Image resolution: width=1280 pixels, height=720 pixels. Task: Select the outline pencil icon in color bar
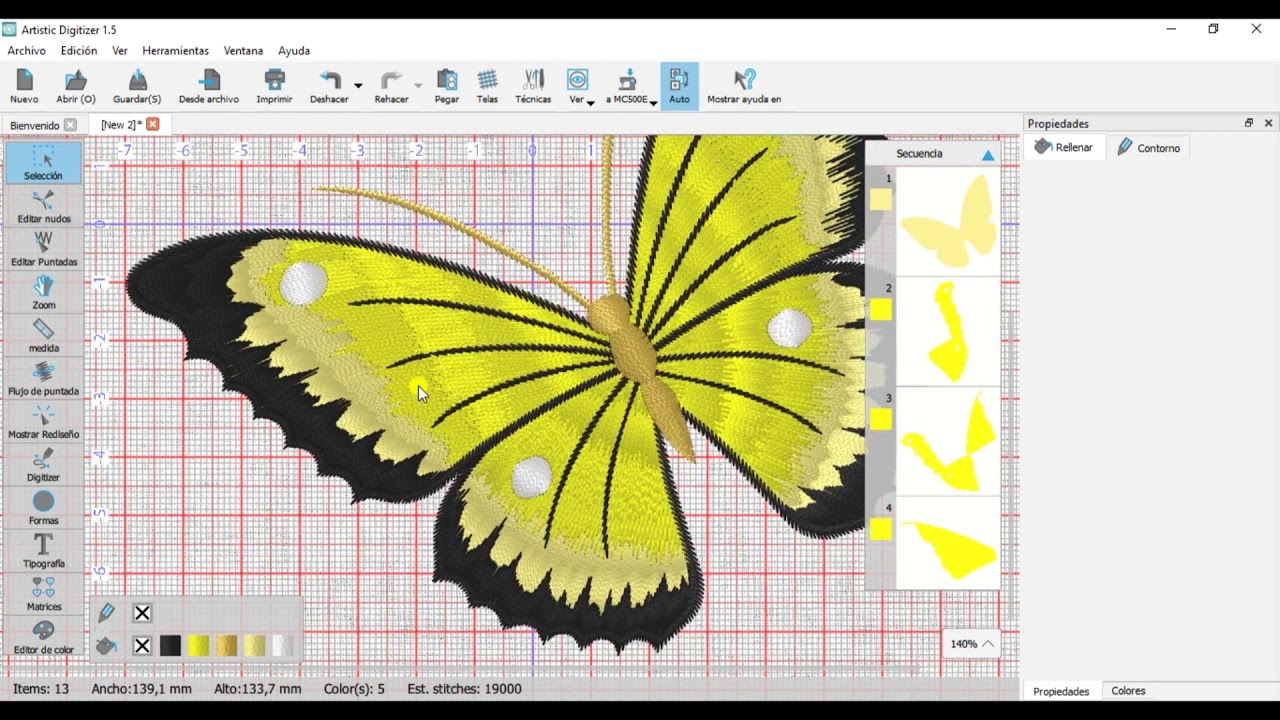pyautogui.click(x=106, y=613)
